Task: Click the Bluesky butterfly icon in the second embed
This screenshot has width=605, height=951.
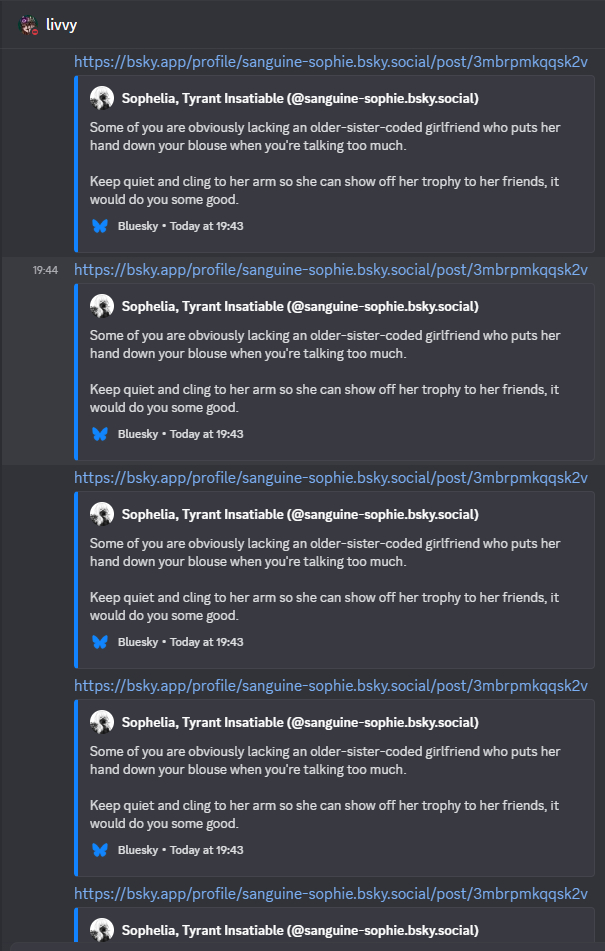Action: pyautogui.click(x=100, y=434)
